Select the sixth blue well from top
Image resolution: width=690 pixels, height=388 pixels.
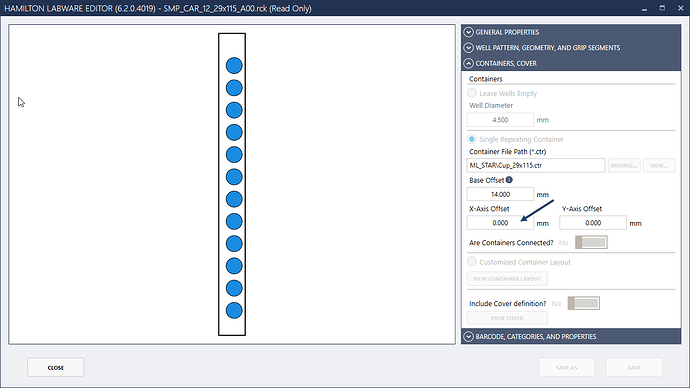(x=234, y=177)
